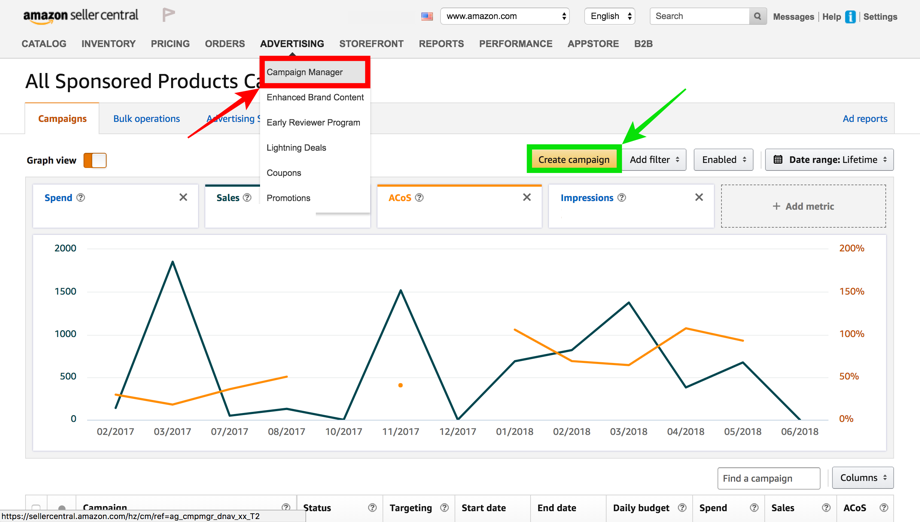Image resolution: width=920 pixels, height=522 pixels.
Task: Open the Date range: Lifetime dropdown
Action: click(x=829, y=160)
